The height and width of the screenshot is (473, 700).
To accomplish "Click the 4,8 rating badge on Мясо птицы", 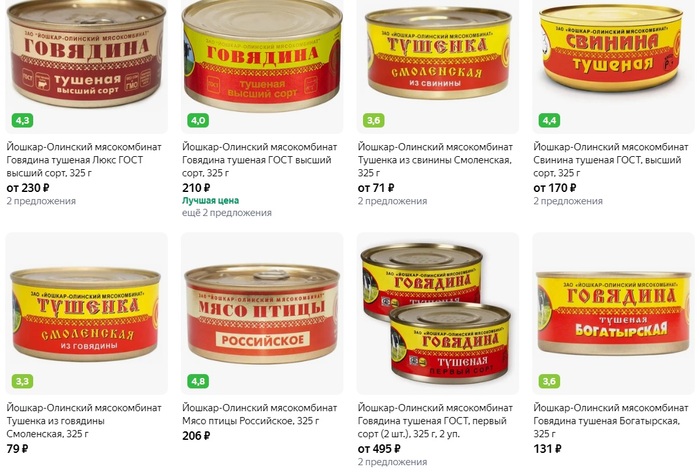I will (198, 382).
